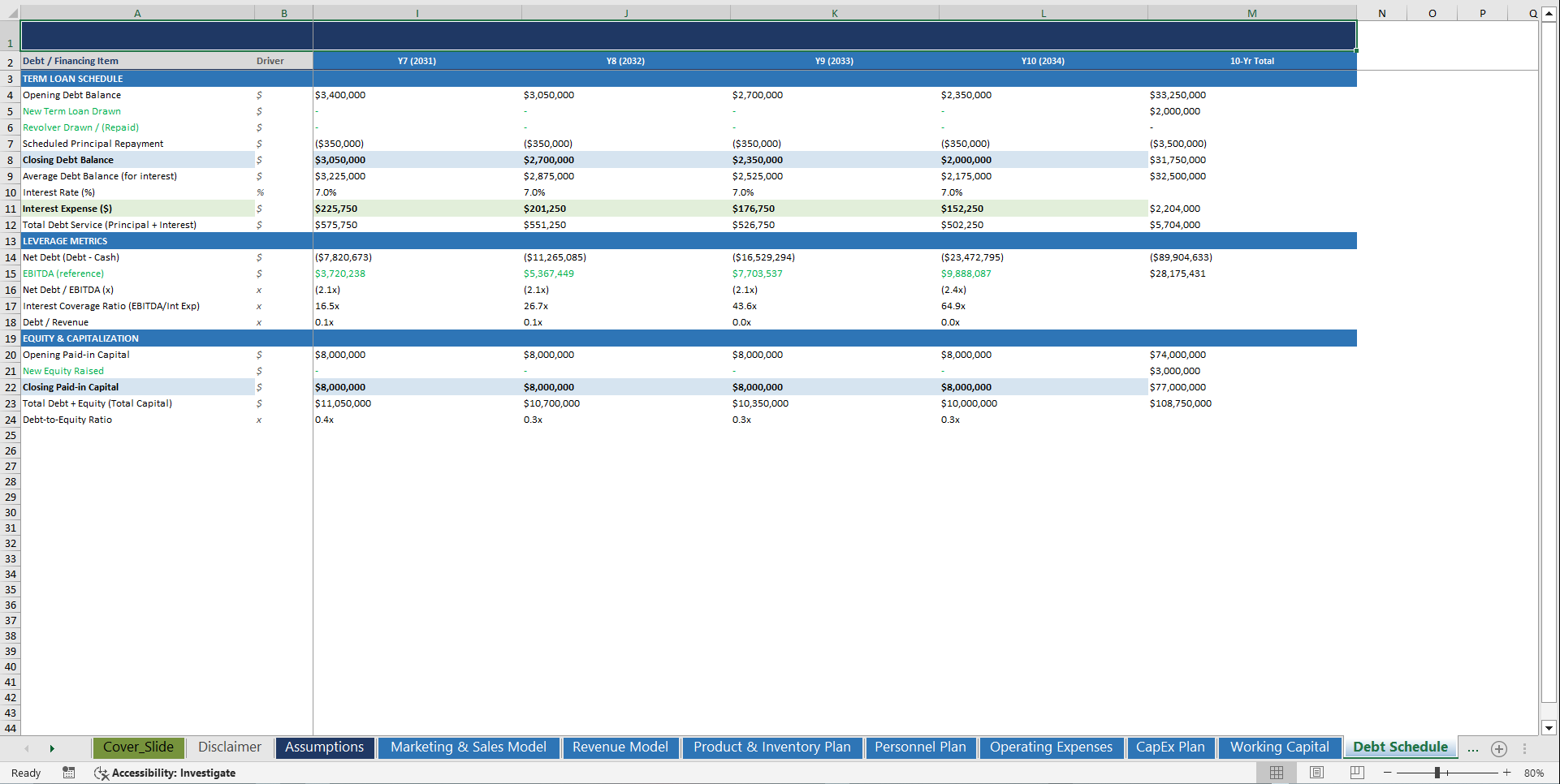The height and width of the screenshot is (784, 1560).
Task: Open the Revenue Model sheet tab
Action: coord(620,747)
